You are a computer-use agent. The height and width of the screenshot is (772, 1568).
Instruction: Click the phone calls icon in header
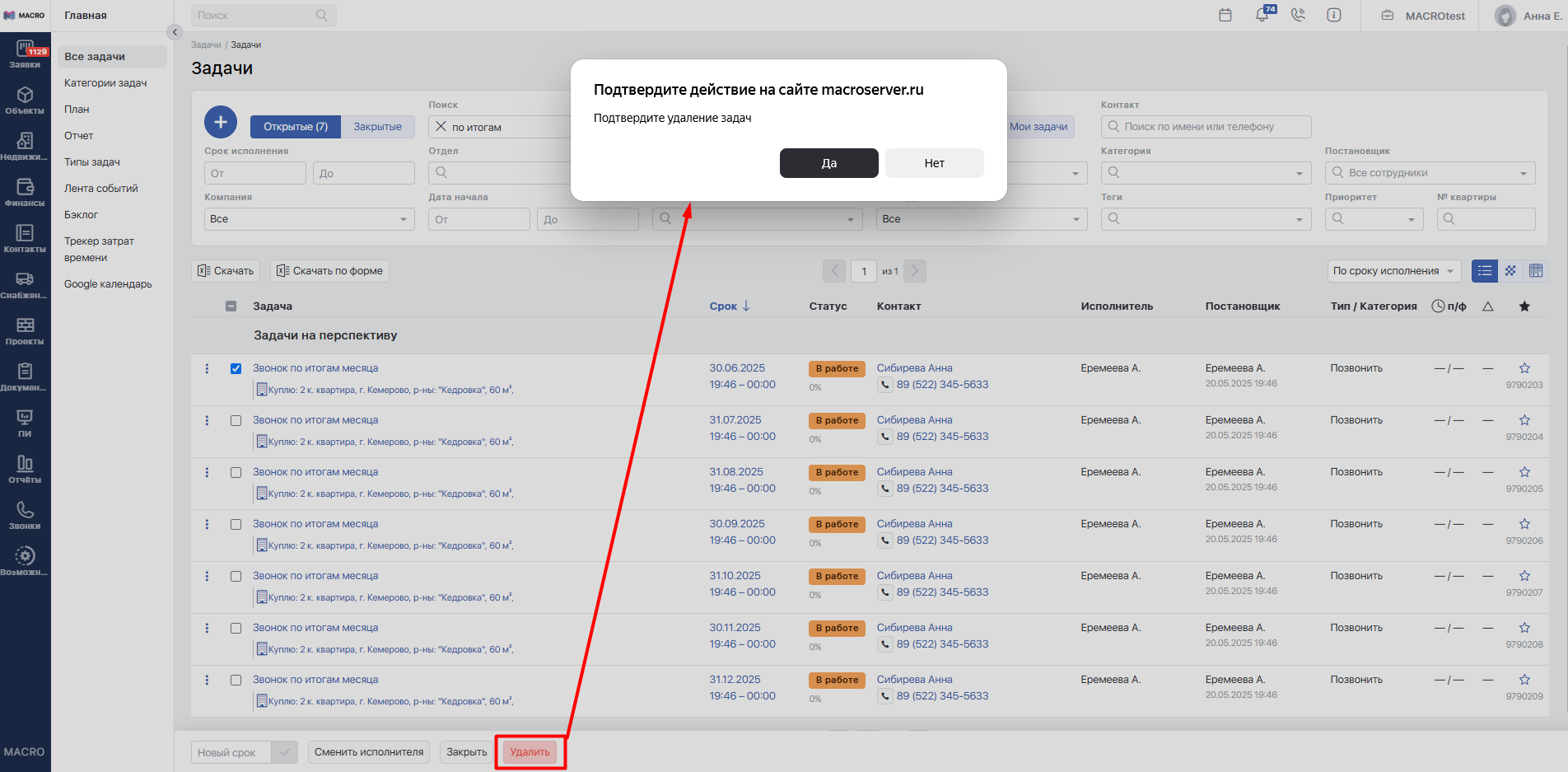point(1298,15)
